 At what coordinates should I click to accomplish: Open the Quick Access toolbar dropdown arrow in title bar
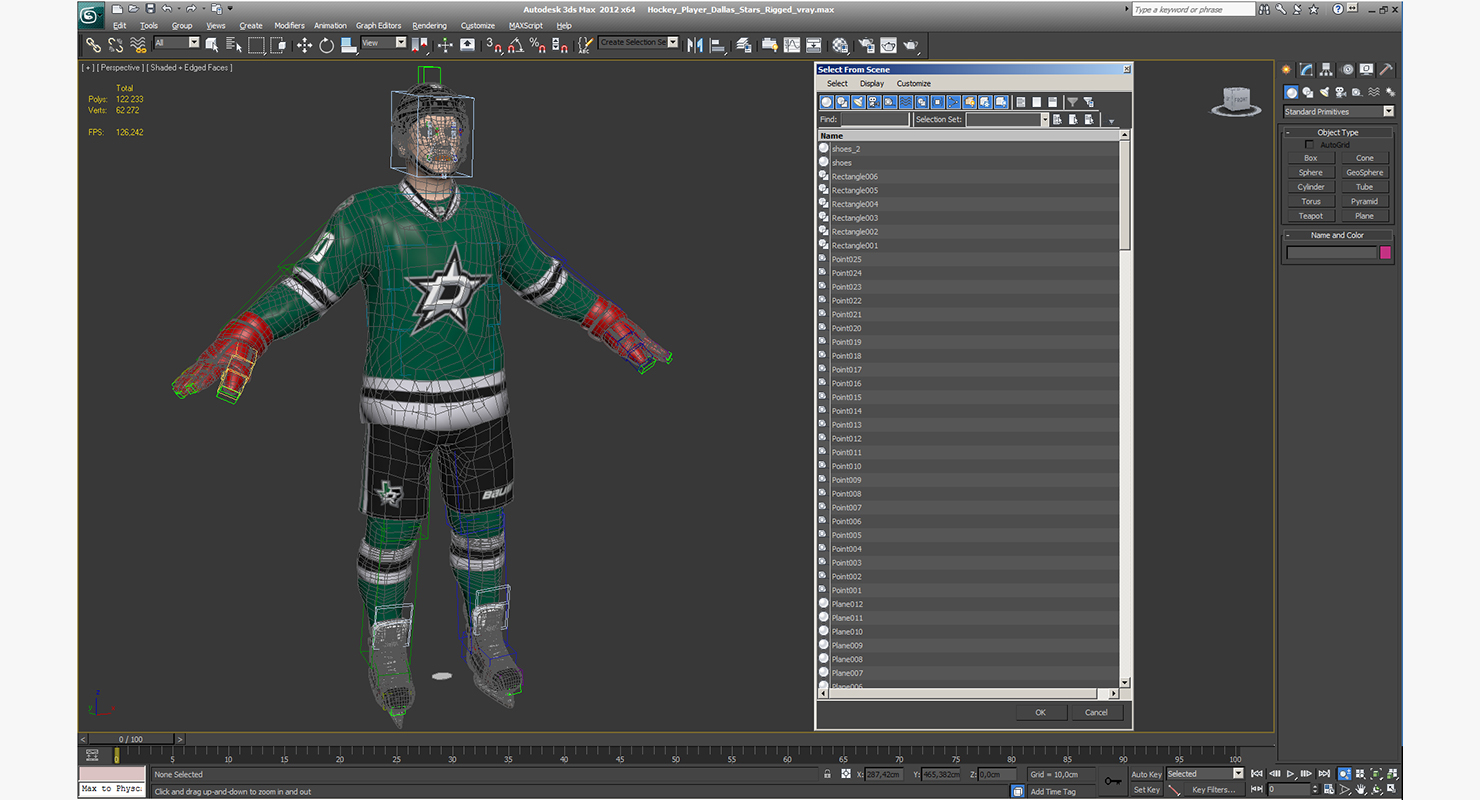point(232,9)
